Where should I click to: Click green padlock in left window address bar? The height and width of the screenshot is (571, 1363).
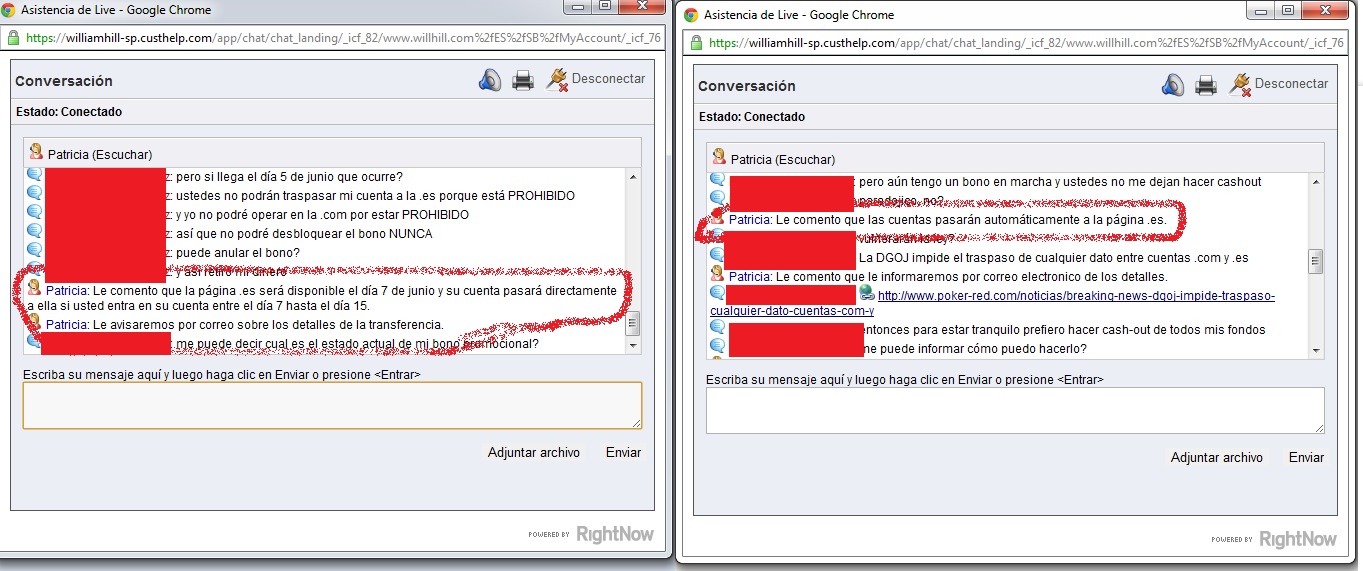click(x=13, y=38)
